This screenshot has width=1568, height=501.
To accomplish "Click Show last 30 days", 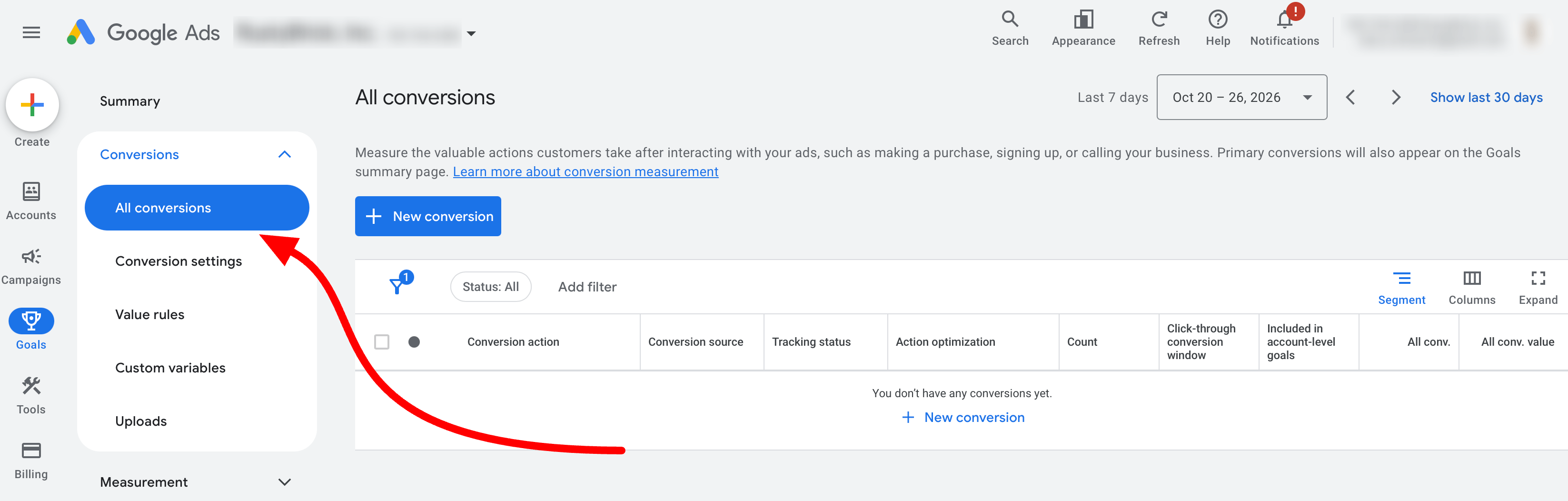I will pos(1486,98).
